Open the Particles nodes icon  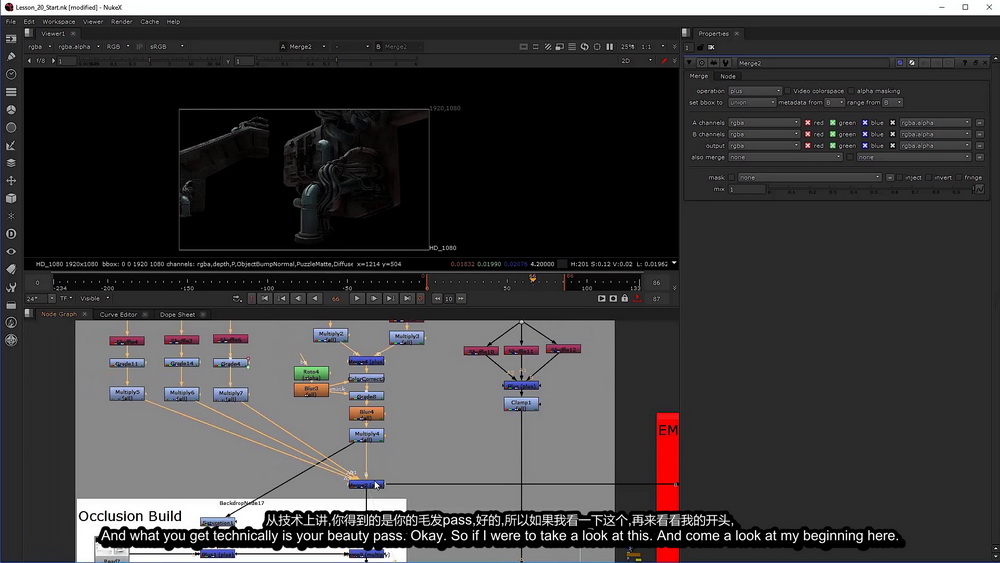11,216
